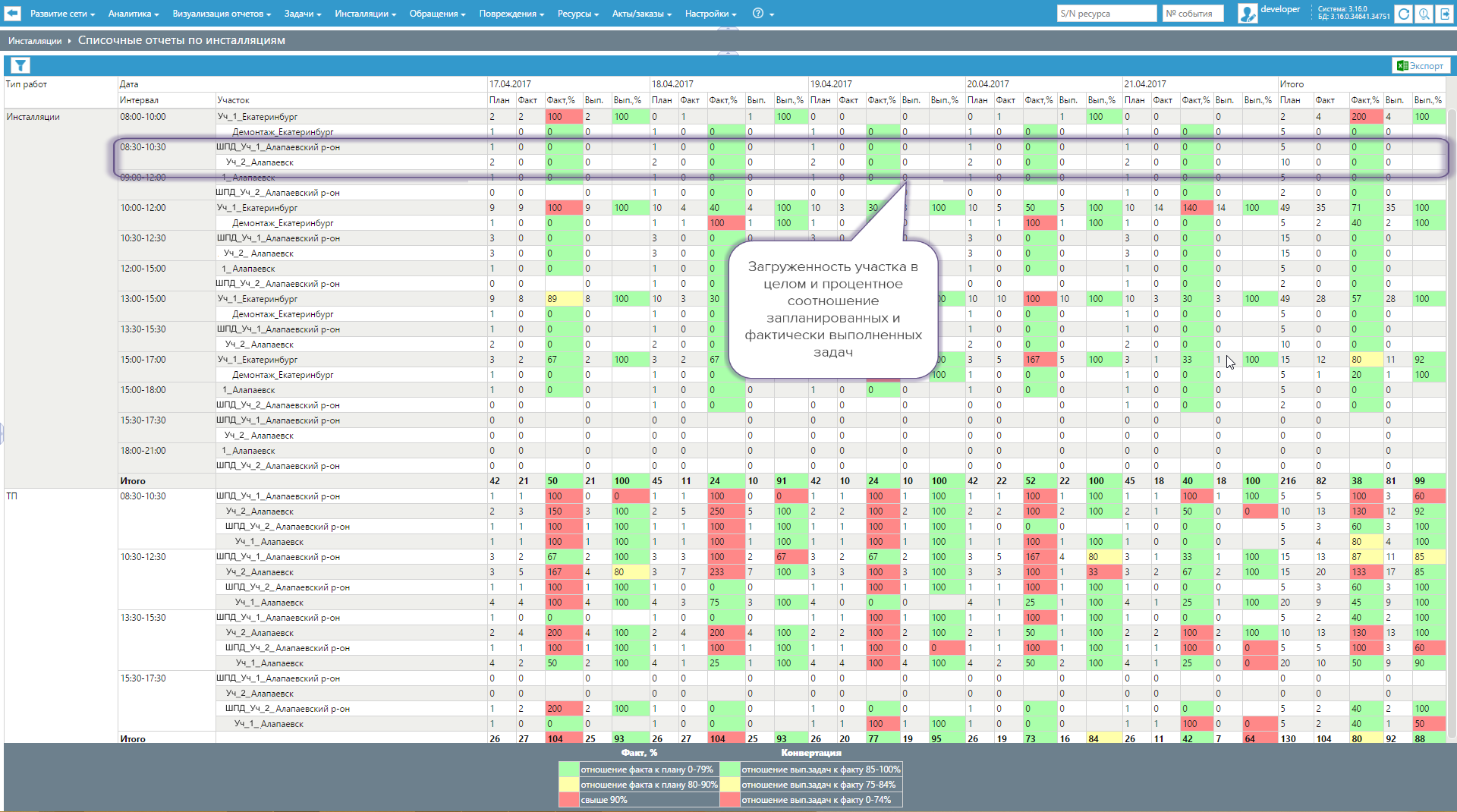Click red legend swatch for свыше 90%

(568, 800)
